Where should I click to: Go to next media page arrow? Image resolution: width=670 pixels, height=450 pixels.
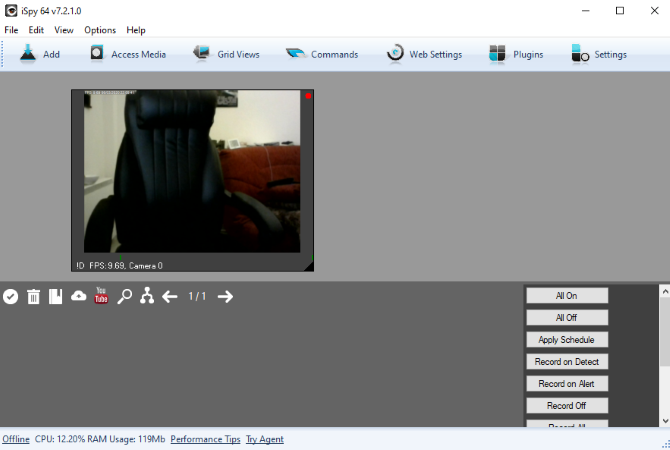(225, 297)
